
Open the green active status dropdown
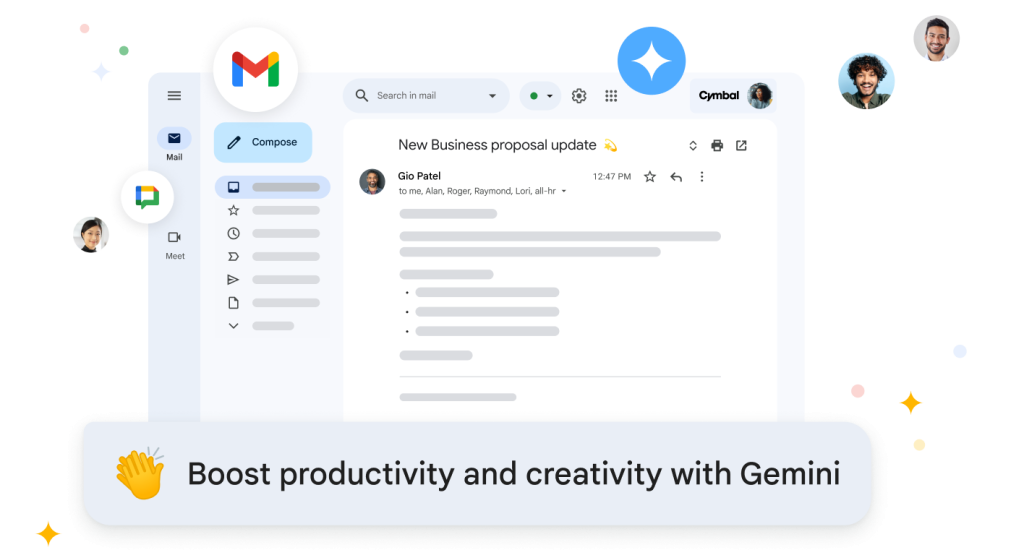click(540, 96)
